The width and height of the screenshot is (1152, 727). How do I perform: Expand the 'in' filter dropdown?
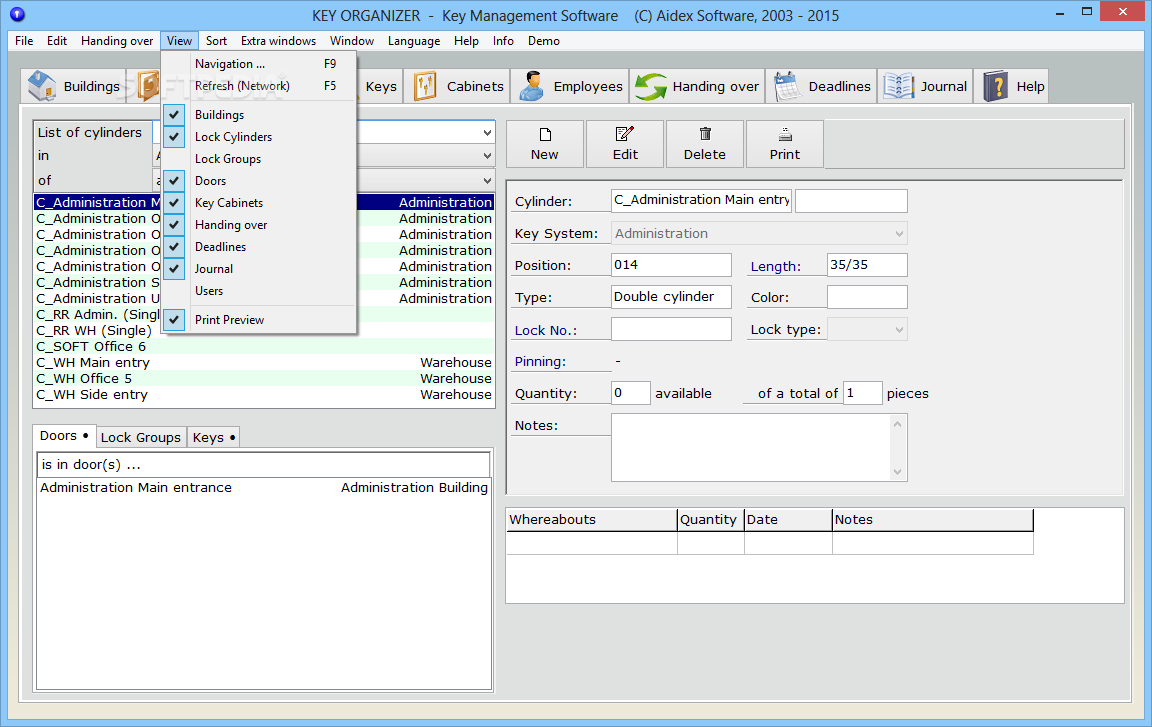[486, 156]
